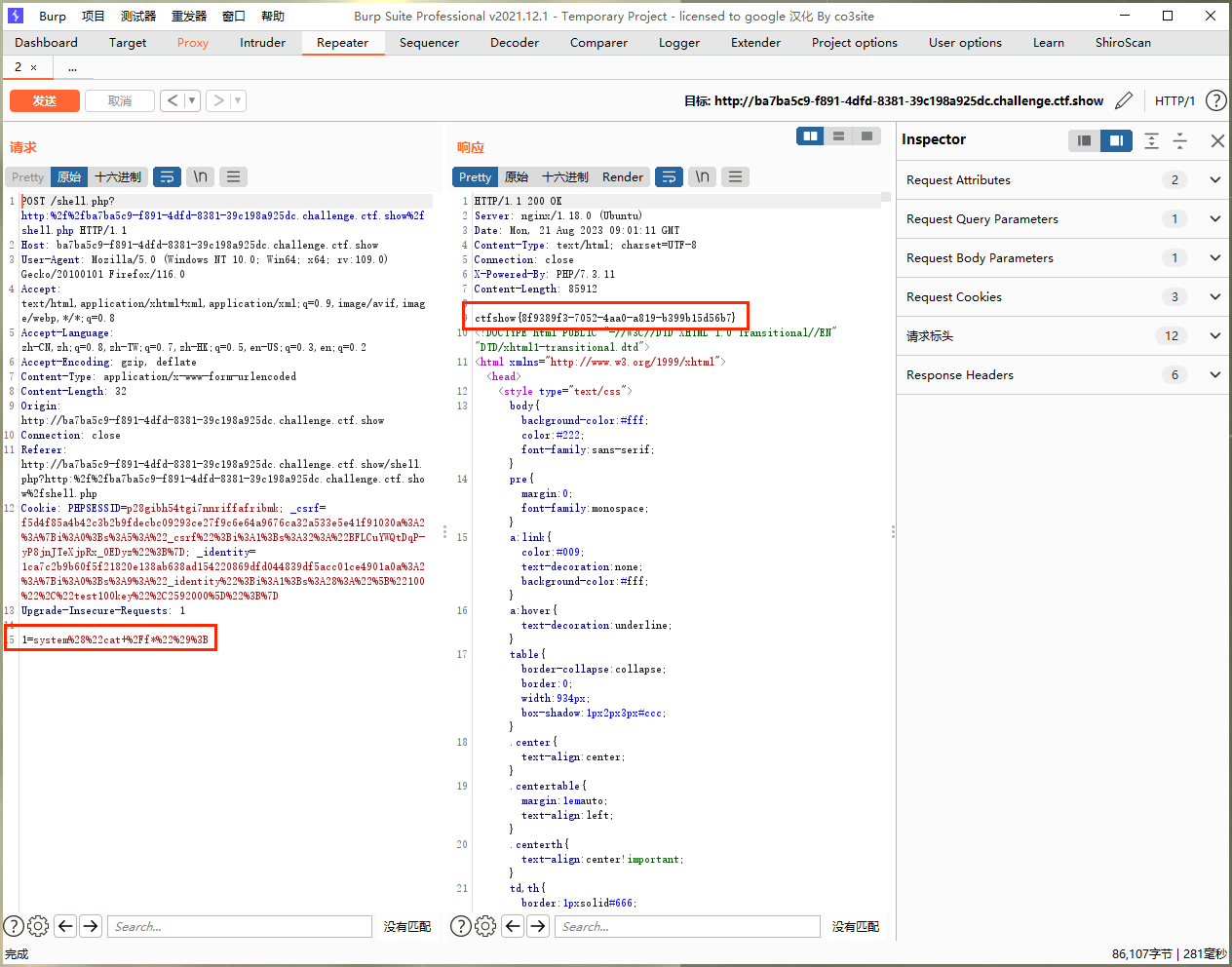Toggle response word wrap icon
This screenshot has height=967, width=1232.
(x=669, y=176)
